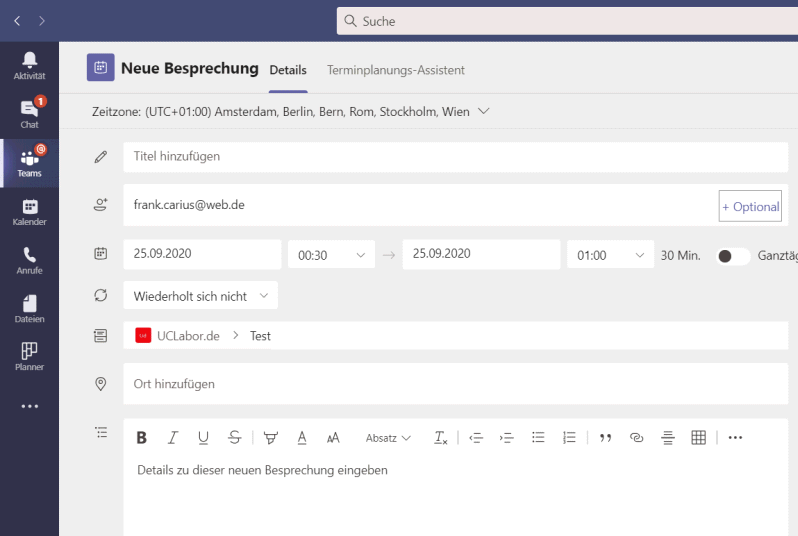
Task: Open Kalender in the sidebar
Action: pos(29,211)
